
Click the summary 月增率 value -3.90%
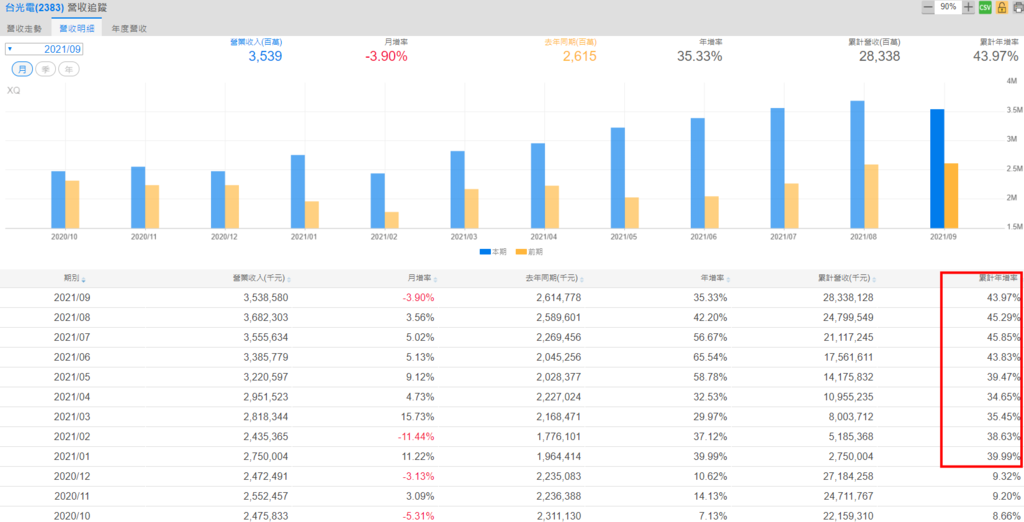[386, 56]
